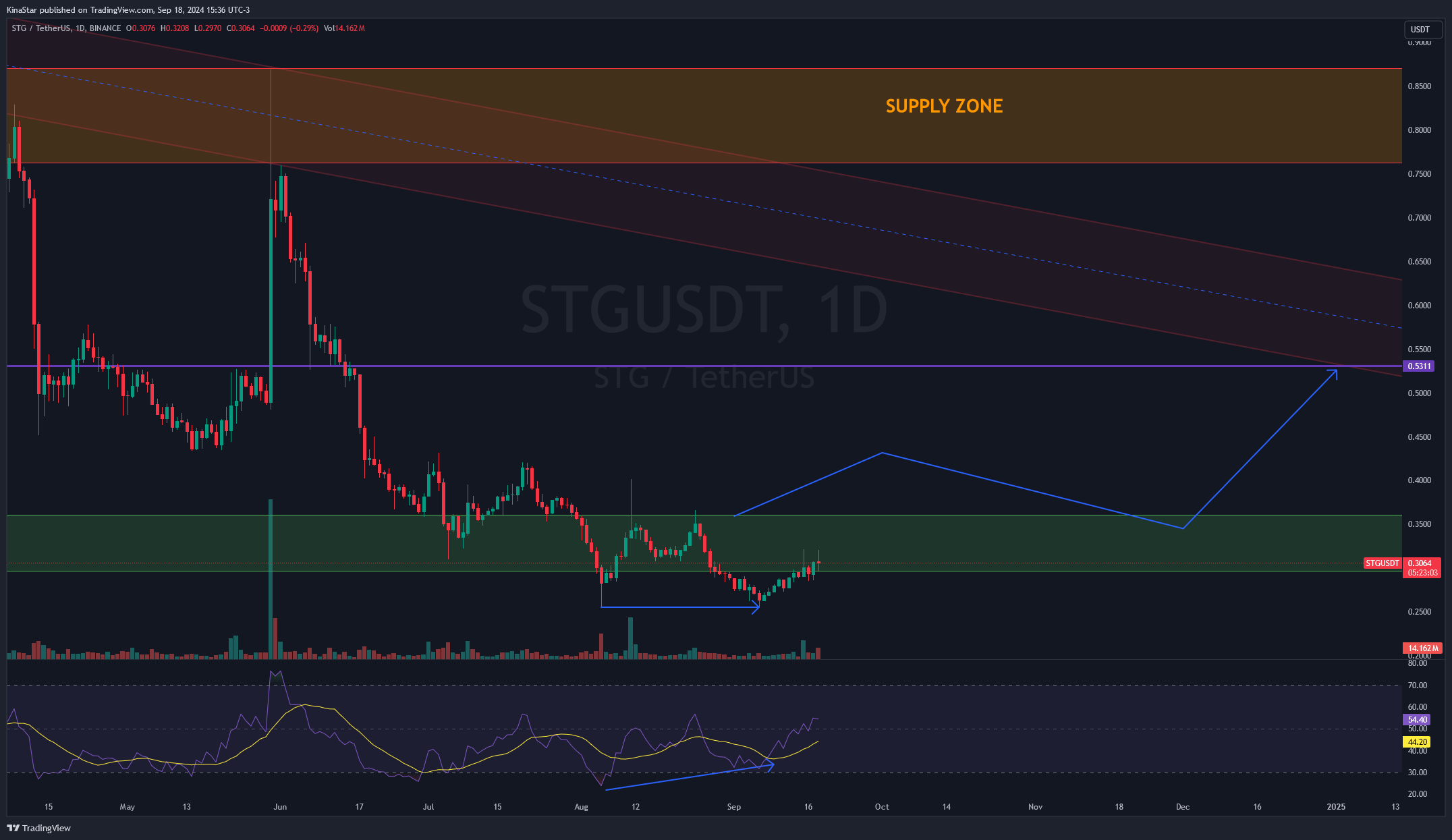
Task: Click the Jul label on time axis
Action: 428,807
